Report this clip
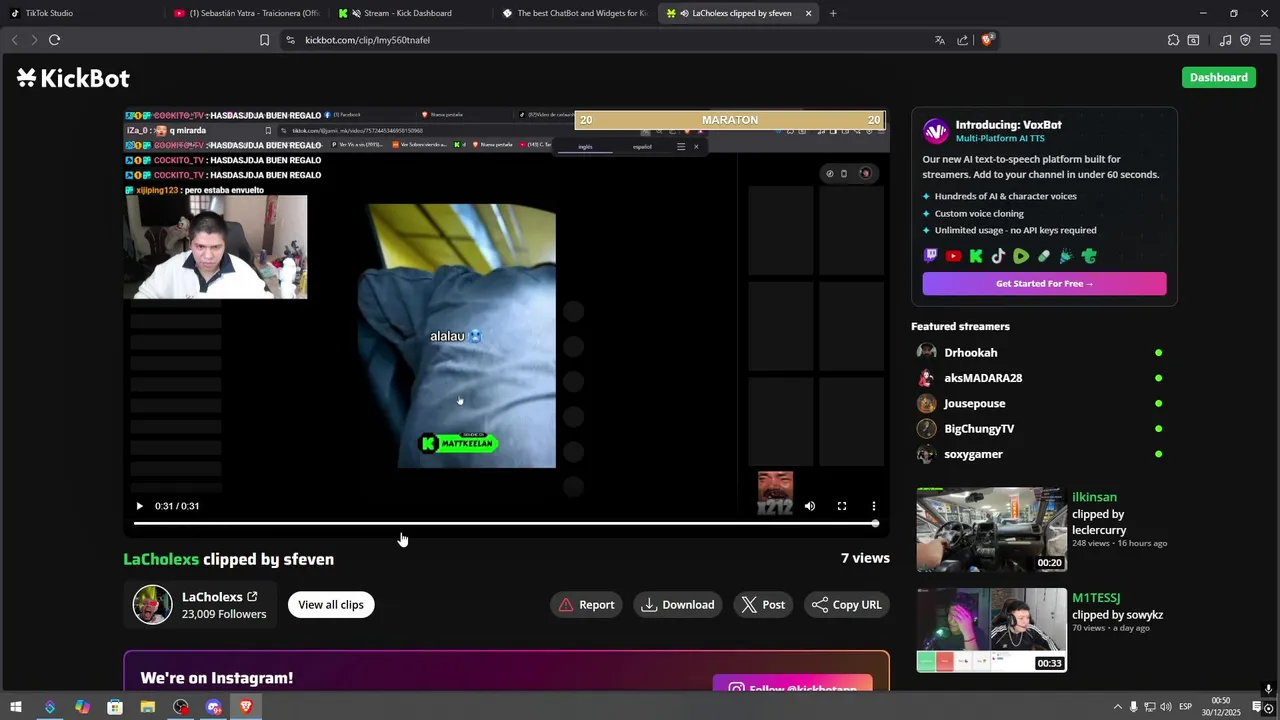1280x720 pixels. pyautogui.click(x=586, y=605)
